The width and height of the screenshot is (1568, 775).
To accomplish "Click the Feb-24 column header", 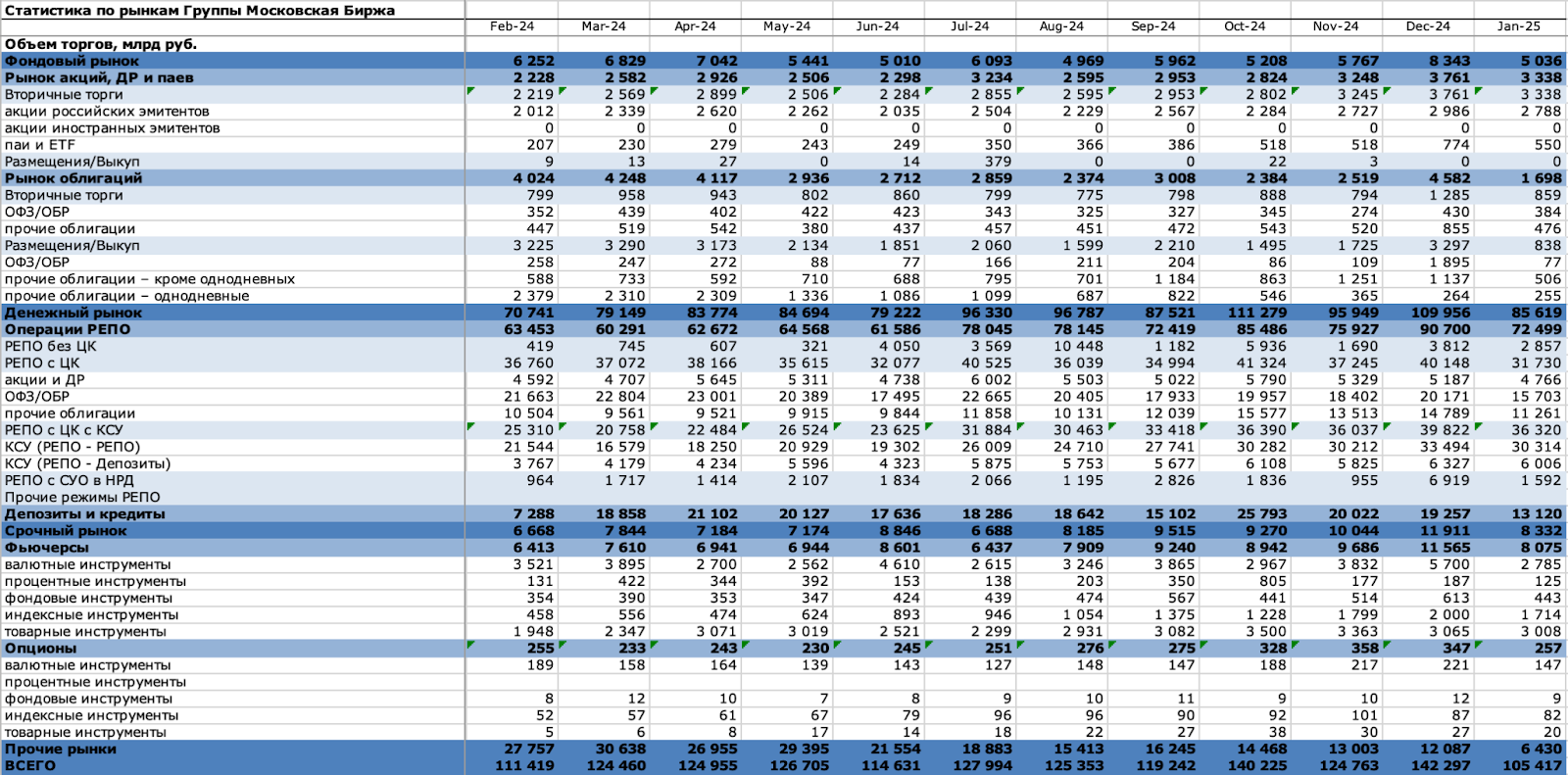I will 512,26.
